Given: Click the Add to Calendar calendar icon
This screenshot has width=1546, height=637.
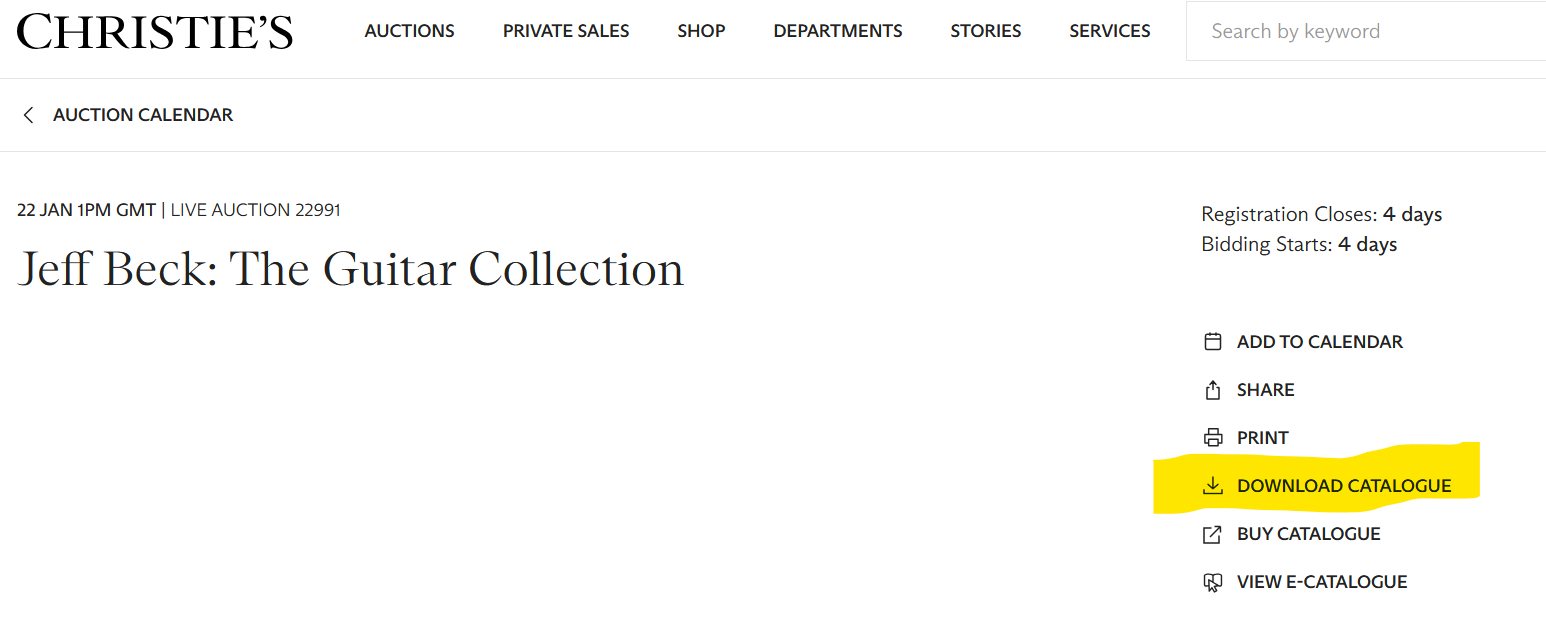Looking at the screenshot, I should tap(1213, 342).
